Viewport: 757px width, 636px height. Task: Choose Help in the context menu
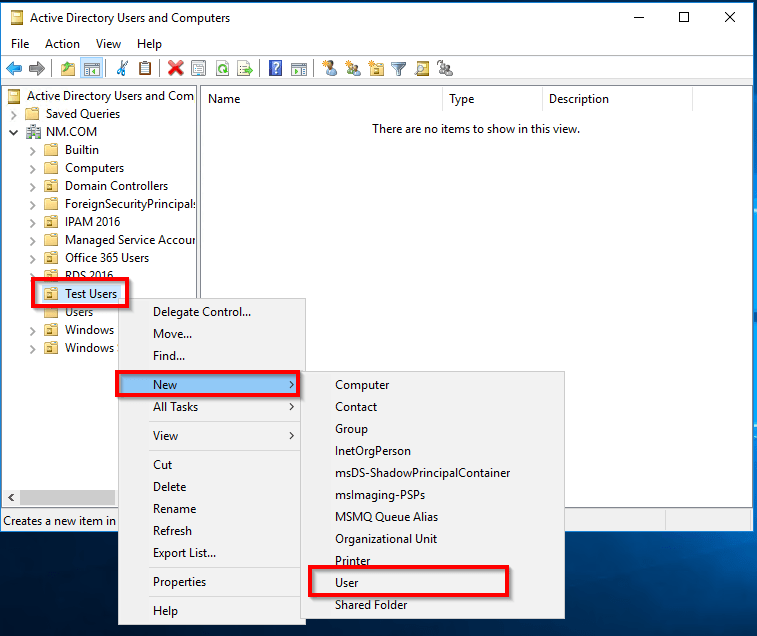tap(212, 611)
